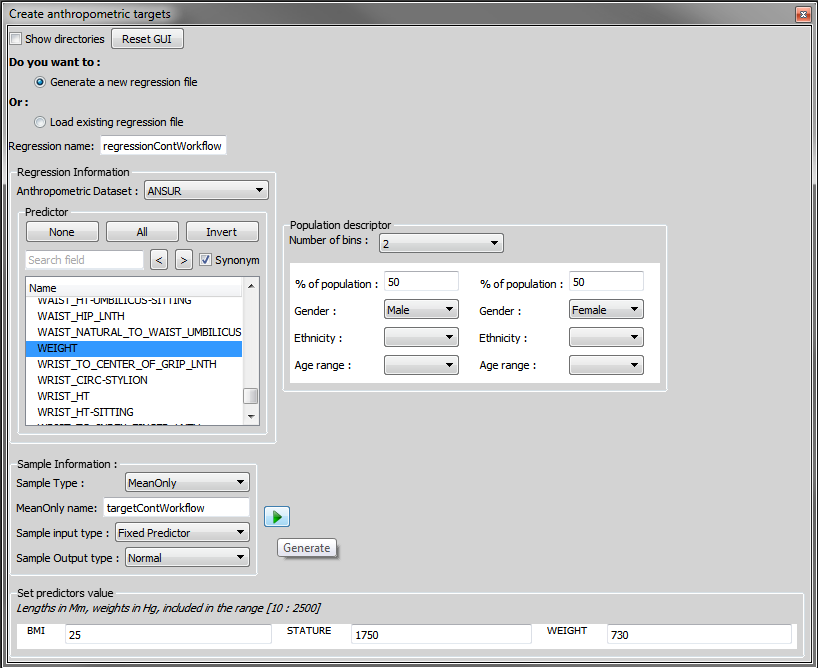Open Ethnicity dropdown under Male bin
This screenshot has height=668, width=818.
click(x=421, y=337)
